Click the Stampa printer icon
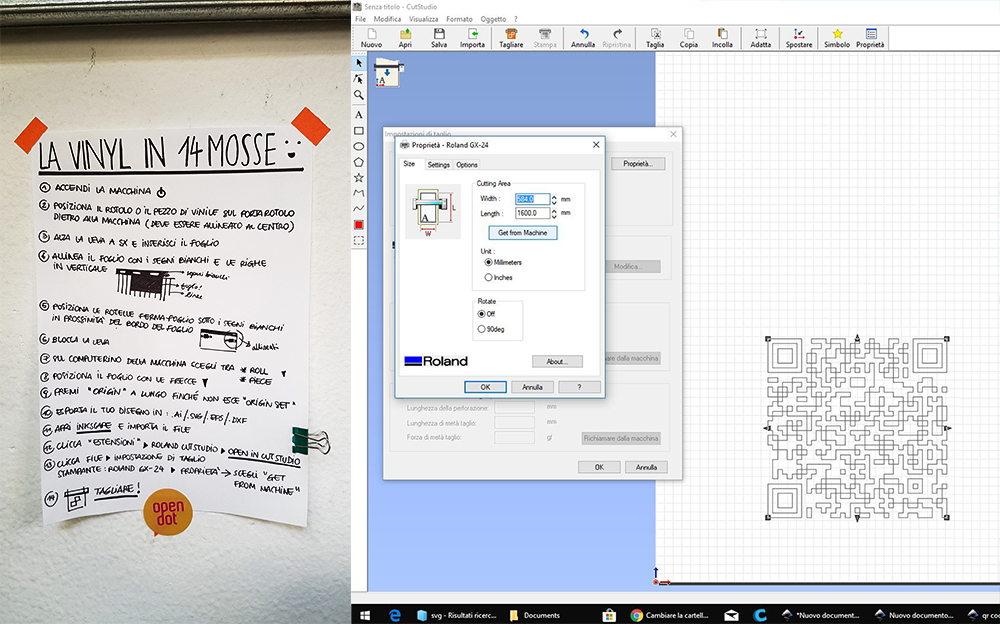Screen dimensions: 1000x624 [x=545, y=38]
